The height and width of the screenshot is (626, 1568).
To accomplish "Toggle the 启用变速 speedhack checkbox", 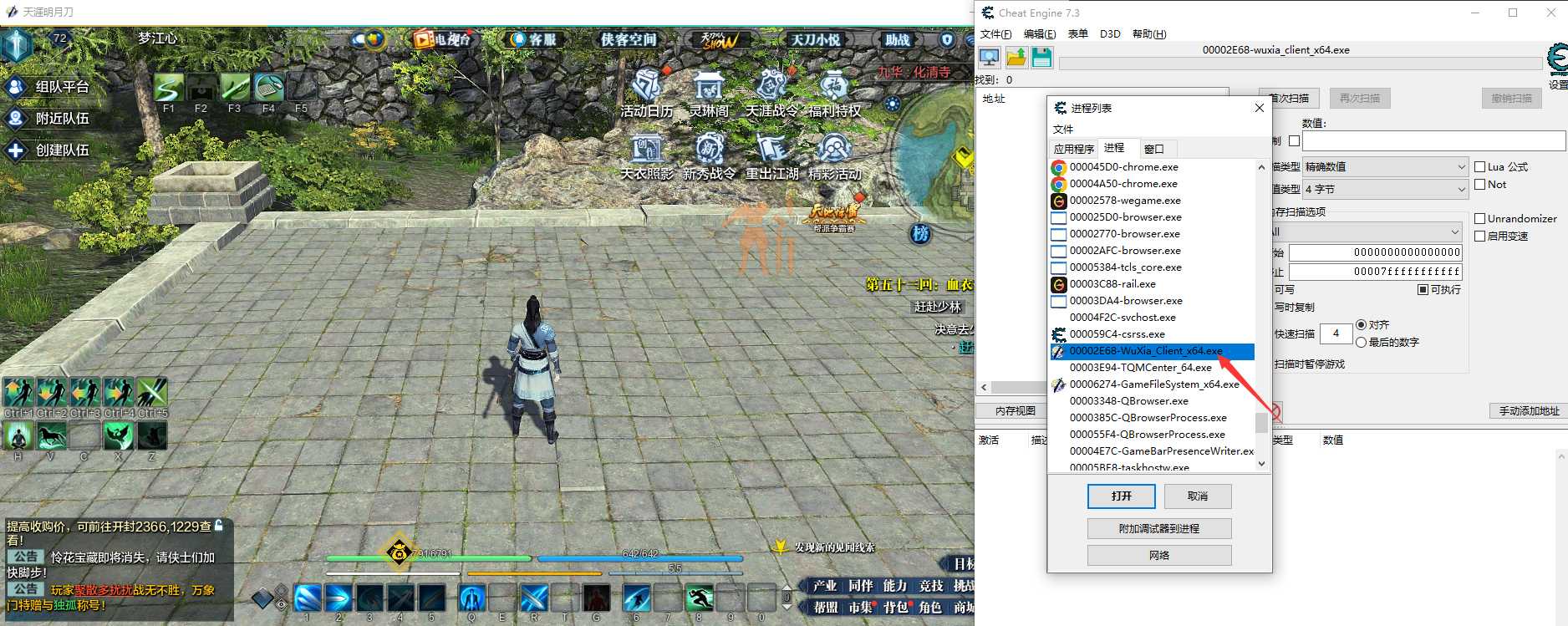I will 1479,237.
